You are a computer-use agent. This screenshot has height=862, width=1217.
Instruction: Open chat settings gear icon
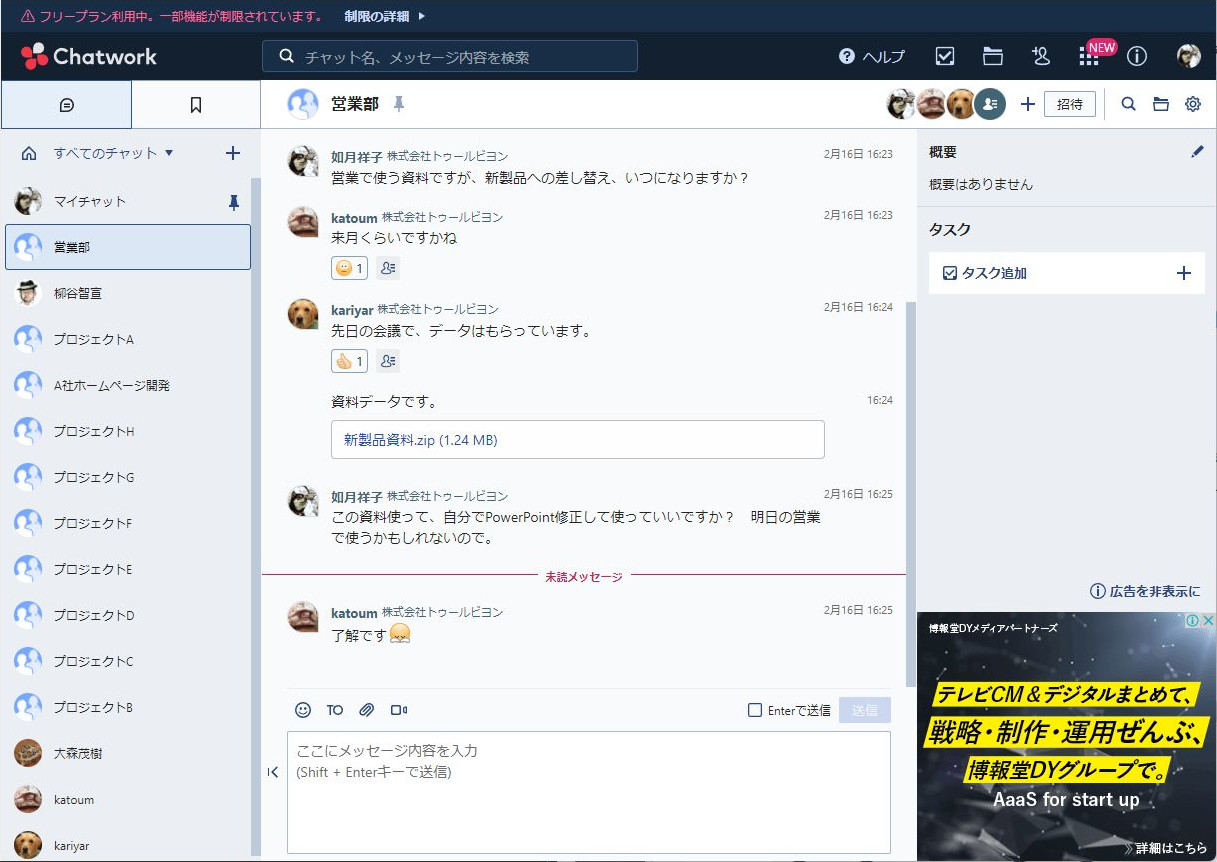coord(1192,104)
